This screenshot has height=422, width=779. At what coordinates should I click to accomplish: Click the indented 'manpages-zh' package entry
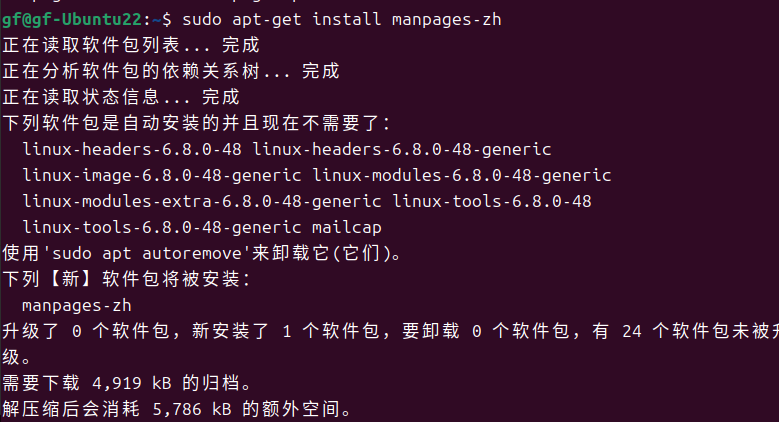[x=77, y=305]
